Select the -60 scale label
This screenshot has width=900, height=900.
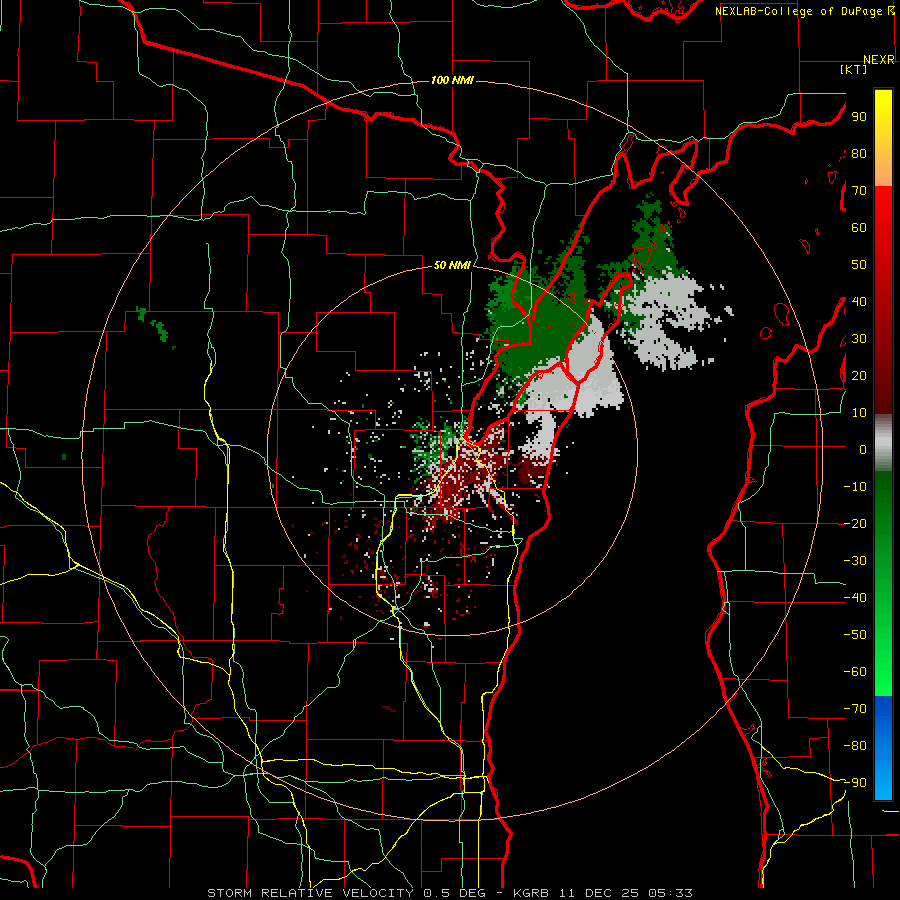click(x=855, y=672)
